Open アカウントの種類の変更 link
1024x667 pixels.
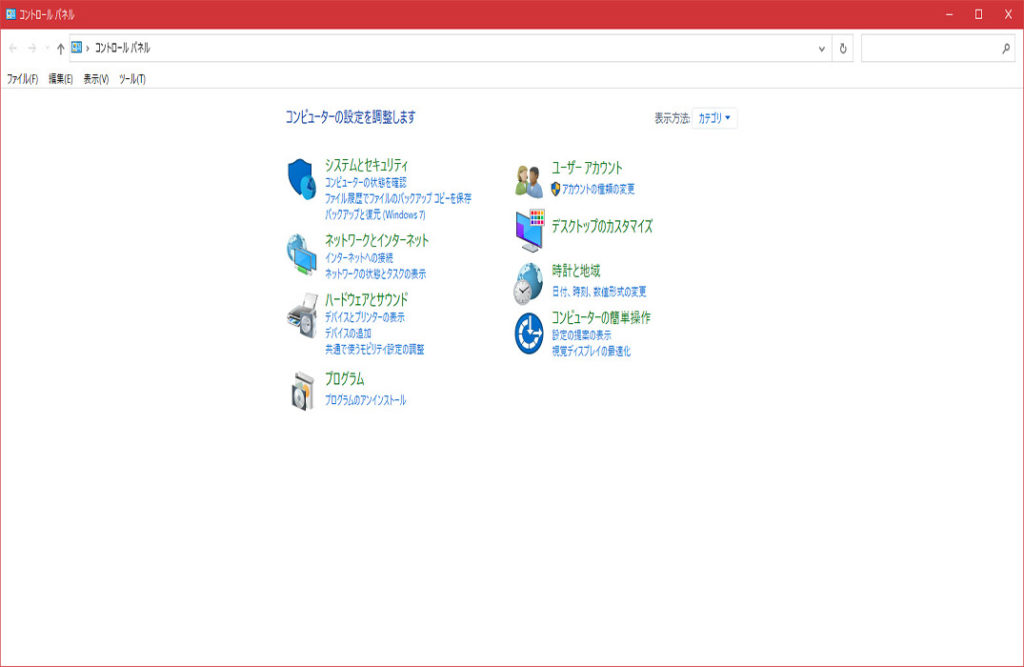[x=598, y=189]
